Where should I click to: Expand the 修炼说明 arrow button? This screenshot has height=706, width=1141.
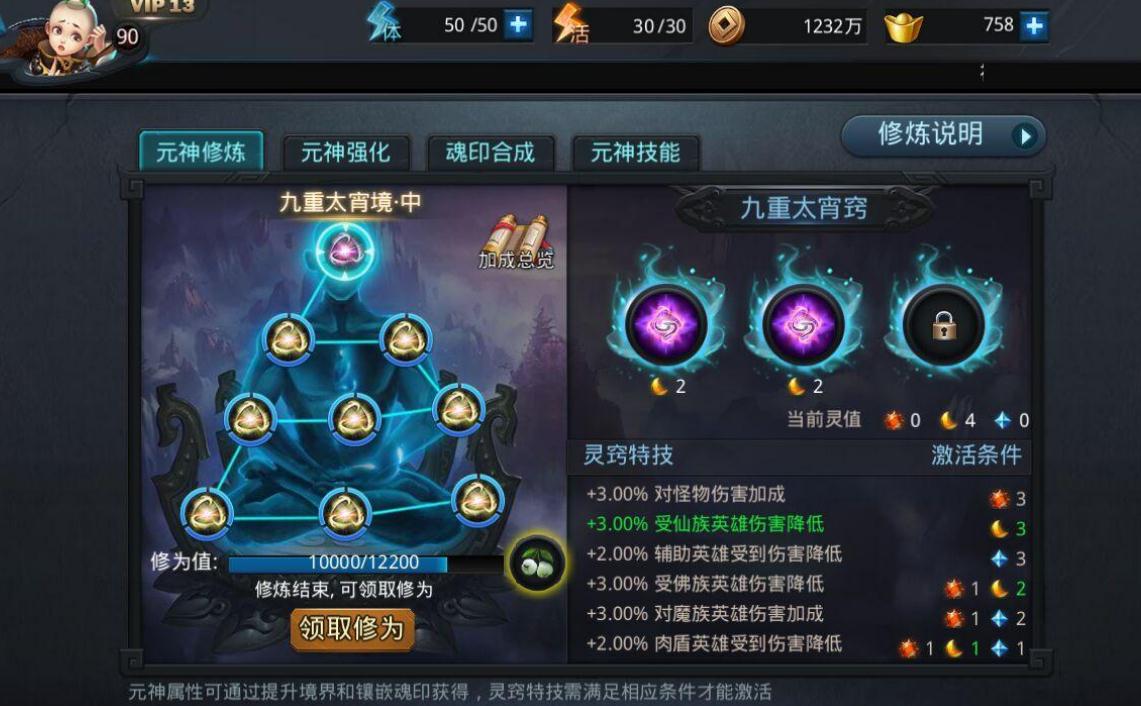[1025, 135]
